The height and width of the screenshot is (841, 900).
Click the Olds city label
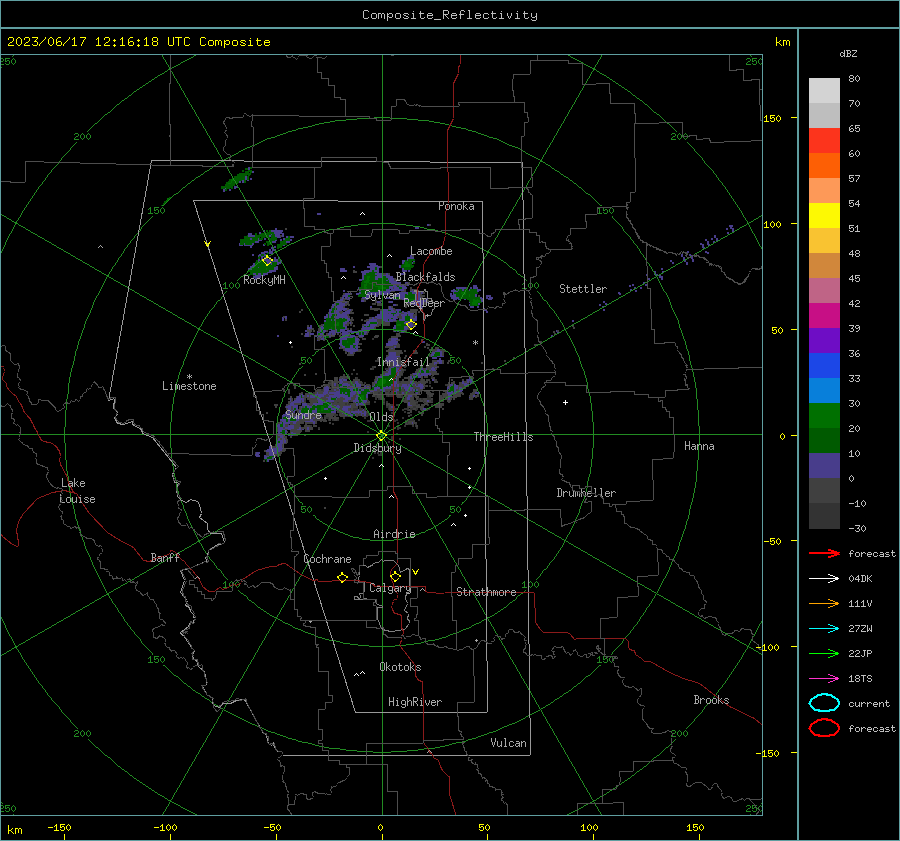(x=381, y=417)
